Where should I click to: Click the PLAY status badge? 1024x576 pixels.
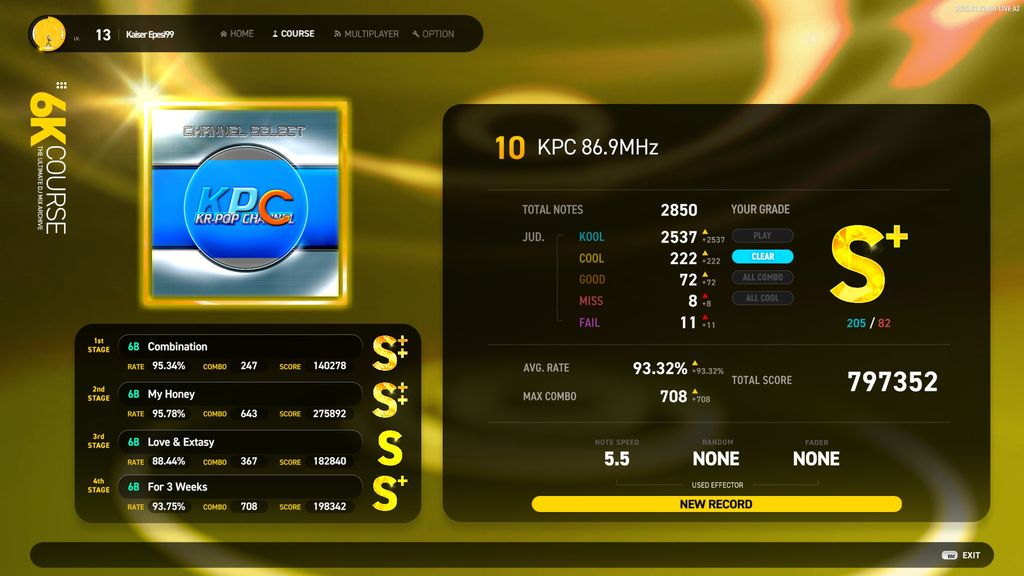(762, 236)
